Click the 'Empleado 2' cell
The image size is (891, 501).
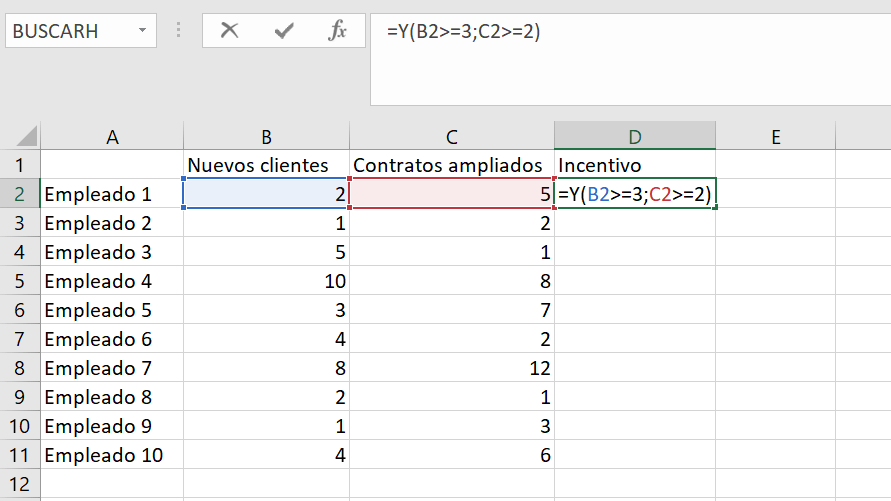pyautogui.click(x=112, y=223)
